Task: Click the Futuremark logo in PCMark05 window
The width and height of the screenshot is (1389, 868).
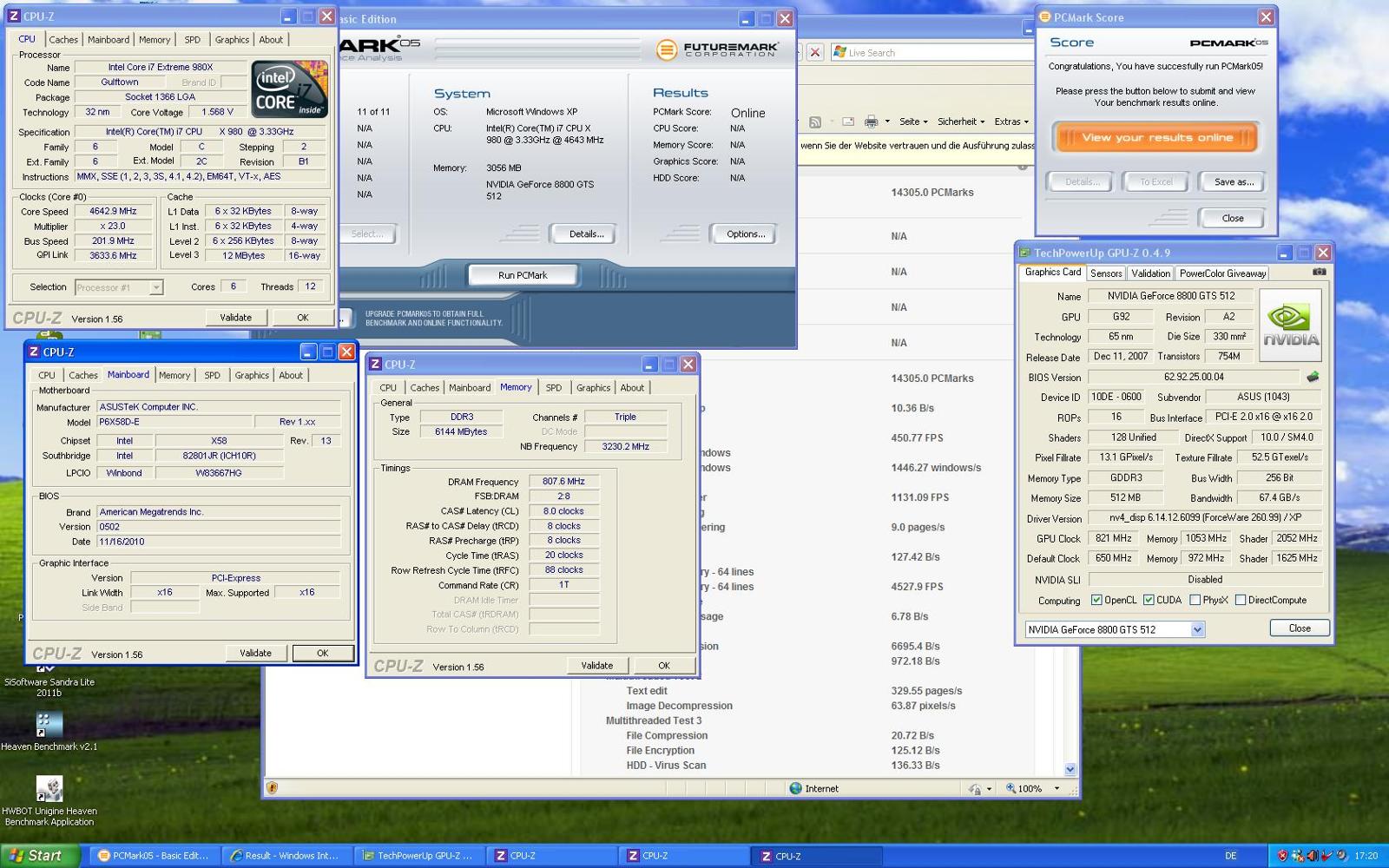Action: pos(717,49)
